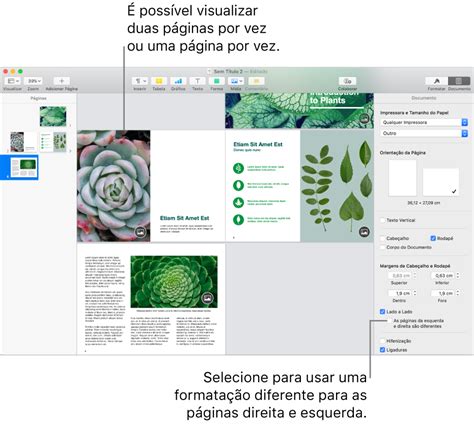Click the green spiral succulent photo
The height and width of the screenshot is (424, 474).
(x=174, y=282)
